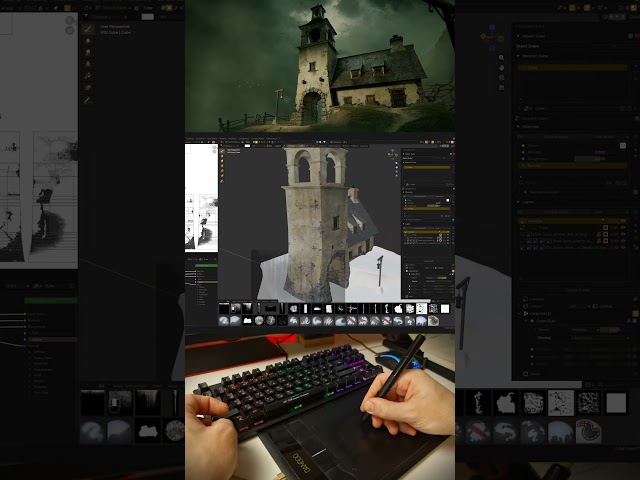
Task: Click the hand pan icon in the background viewport
Action: tap(501, 67)
